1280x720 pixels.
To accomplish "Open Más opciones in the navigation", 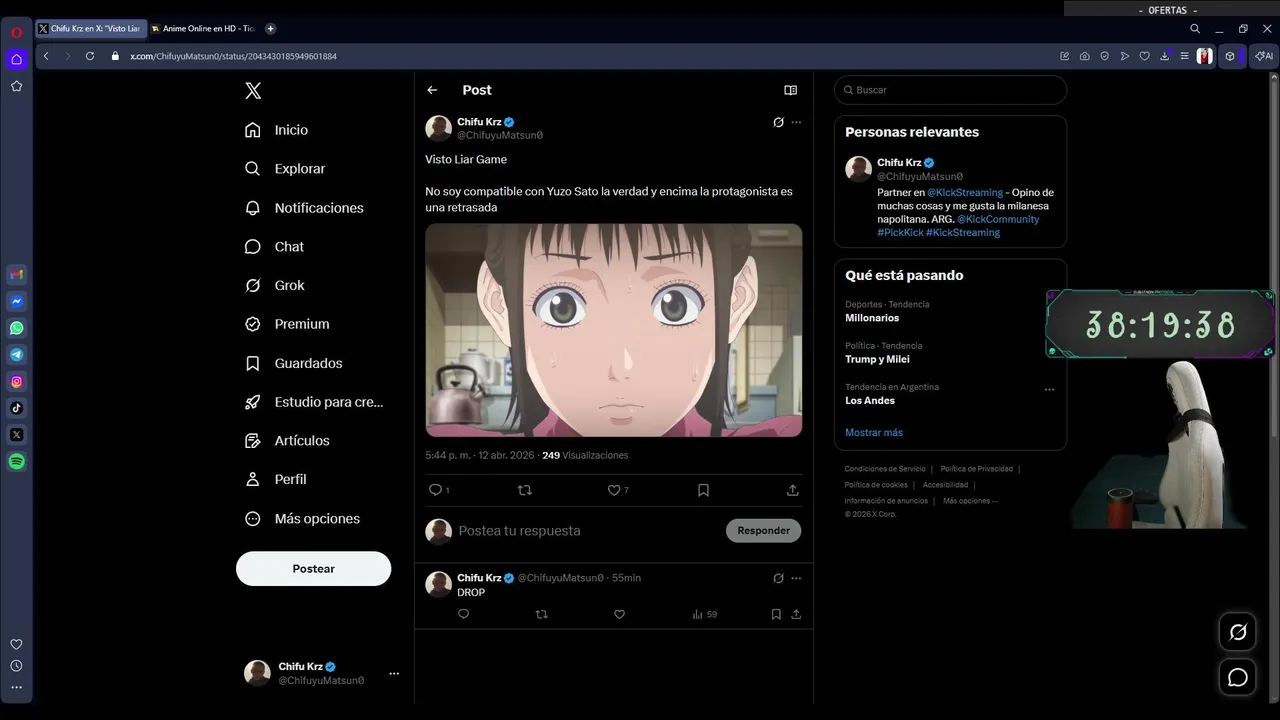I will 303,518.
